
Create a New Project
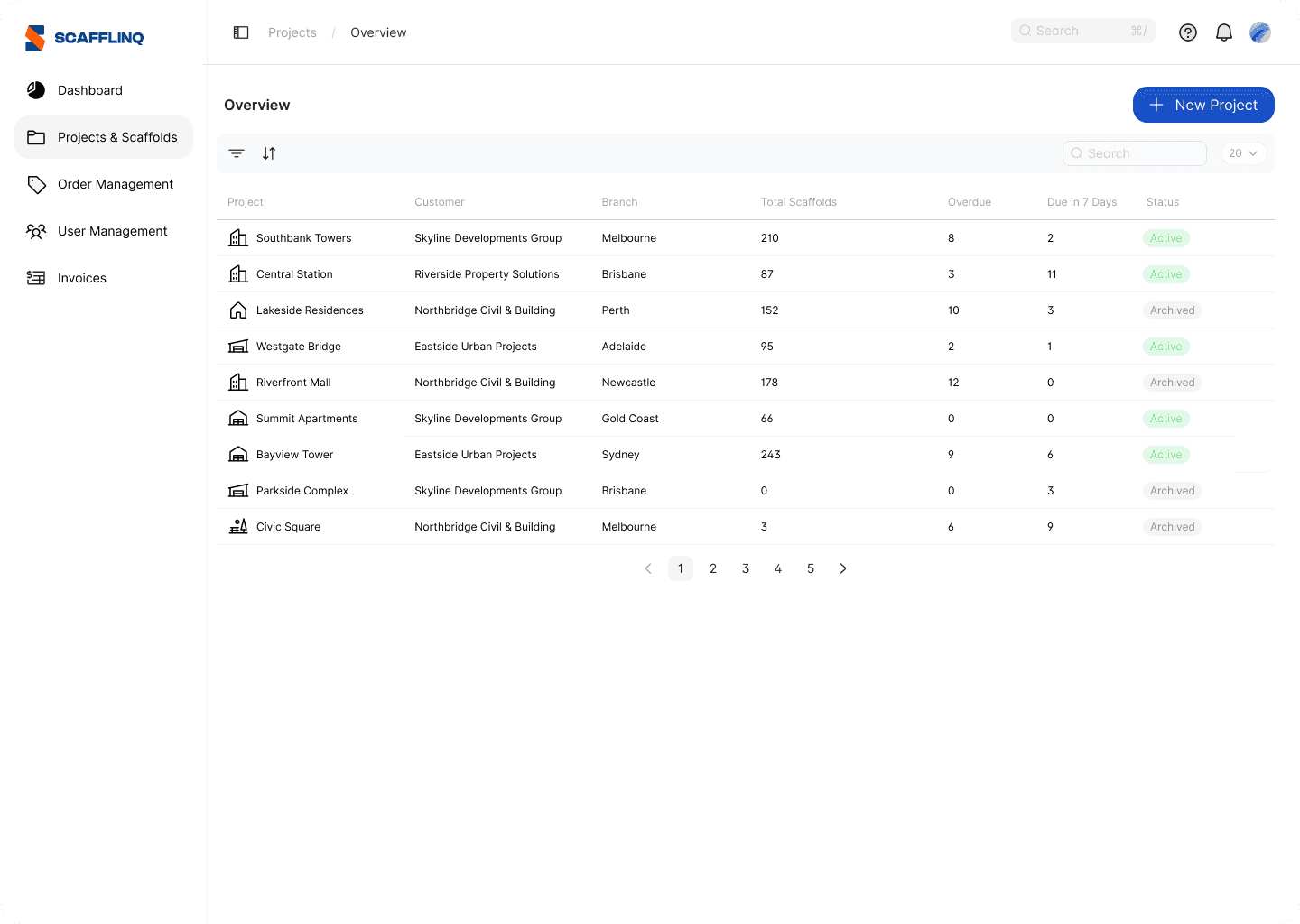pos(1203,105)
